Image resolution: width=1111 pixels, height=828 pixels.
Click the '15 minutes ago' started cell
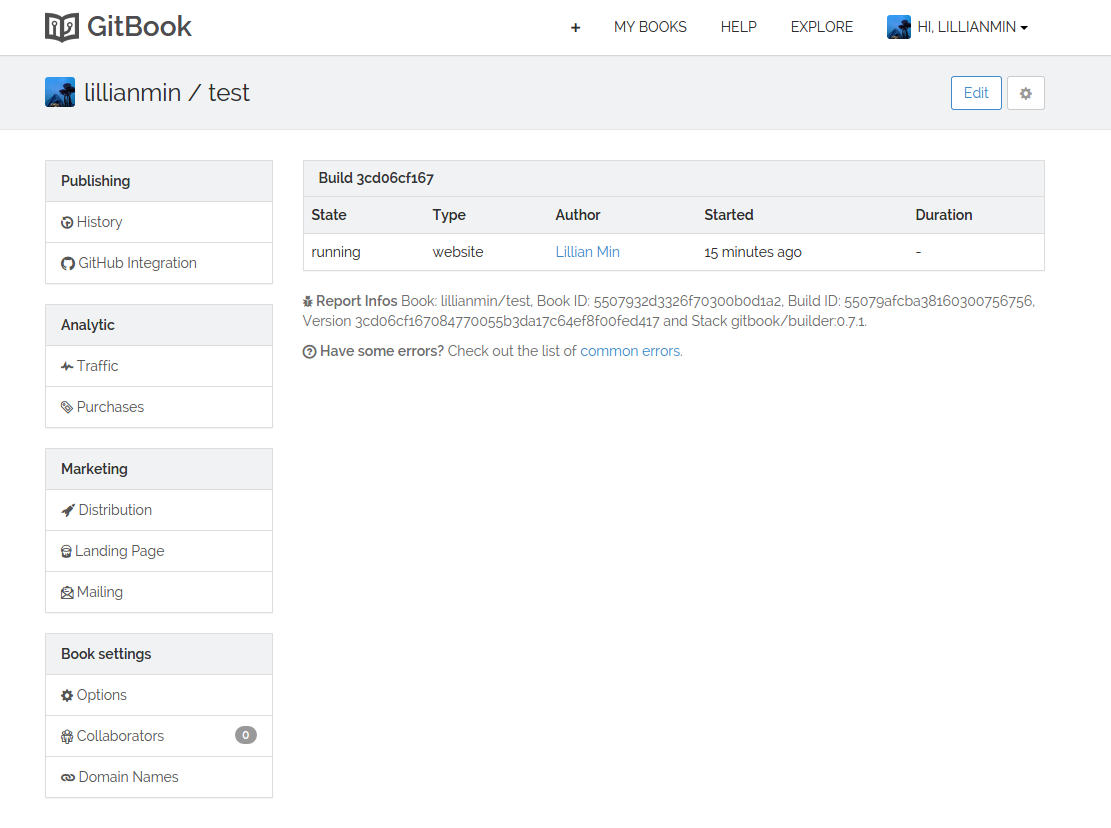(752, 252)
